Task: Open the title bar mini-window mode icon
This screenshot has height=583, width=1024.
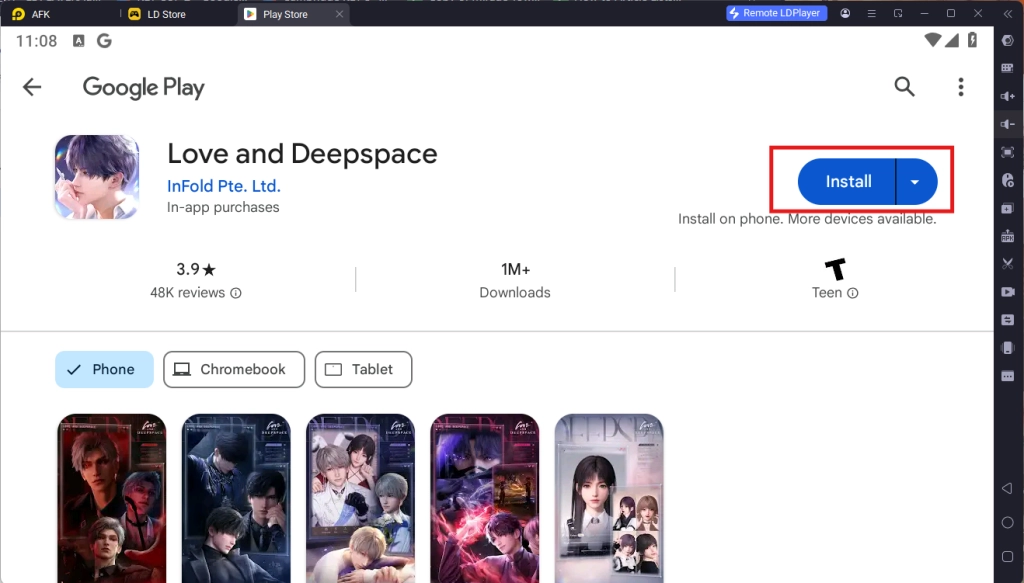Action: (x=898, y=13)
